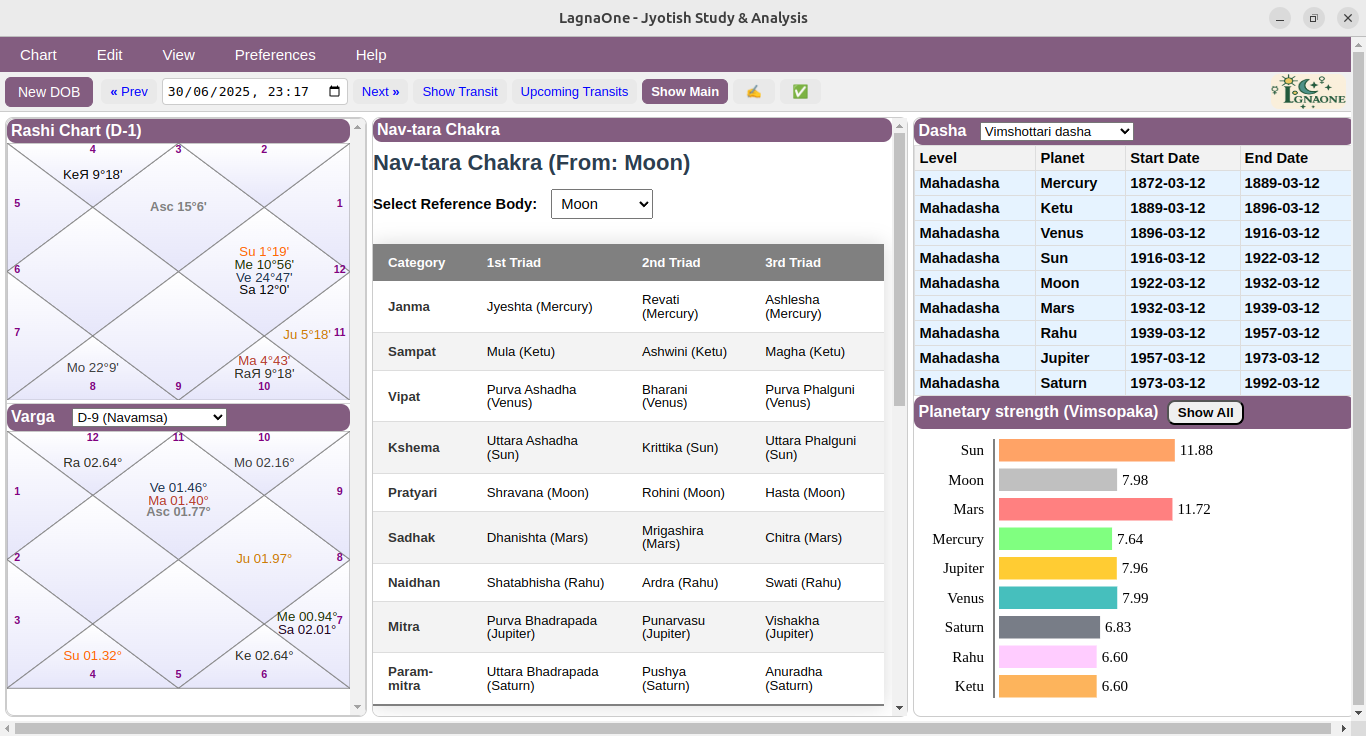Click Su 01.32° in Navamsa chart
This screenshot has width=1366, height=736.
click(x=92, y=656)
